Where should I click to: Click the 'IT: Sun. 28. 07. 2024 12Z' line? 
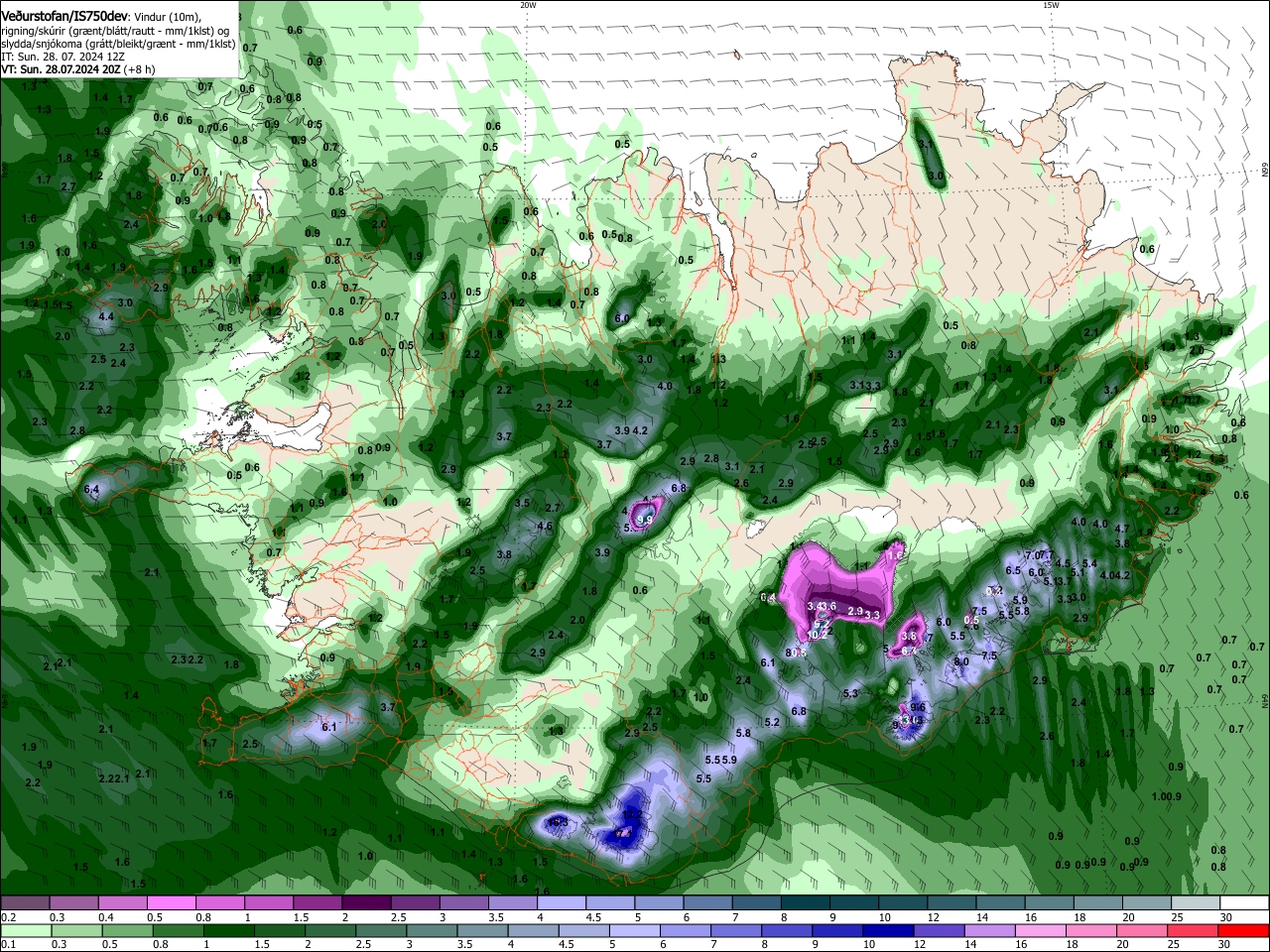tap(63, 57)
